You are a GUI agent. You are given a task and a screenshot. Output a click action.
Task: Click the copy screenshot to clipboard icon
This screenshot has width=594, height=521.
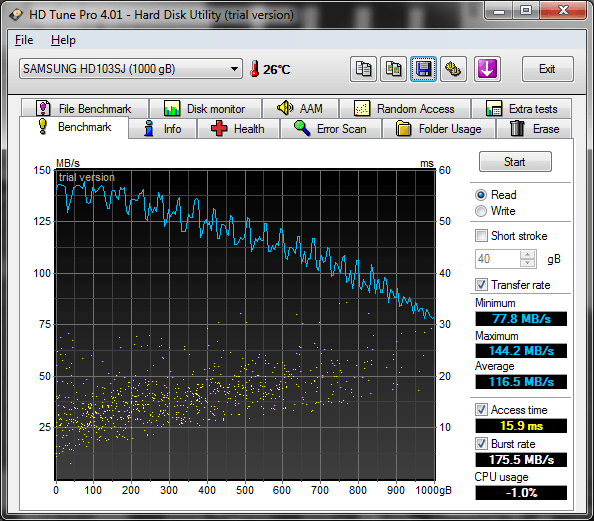click(x=393, y=69)
